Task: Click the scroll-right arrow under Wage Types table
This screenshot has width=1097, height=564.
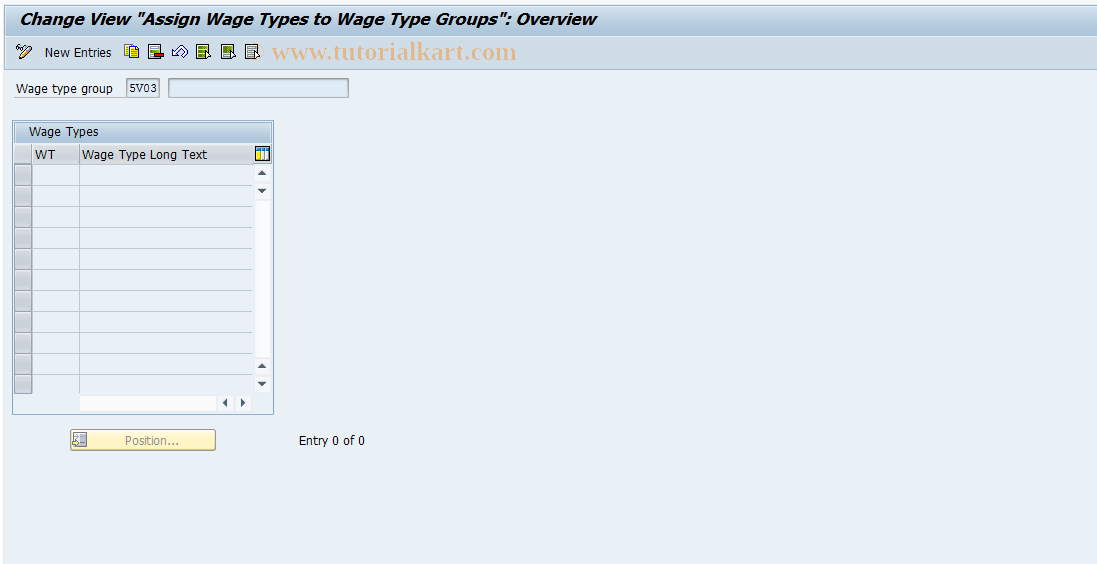Action: click(243, 403)
